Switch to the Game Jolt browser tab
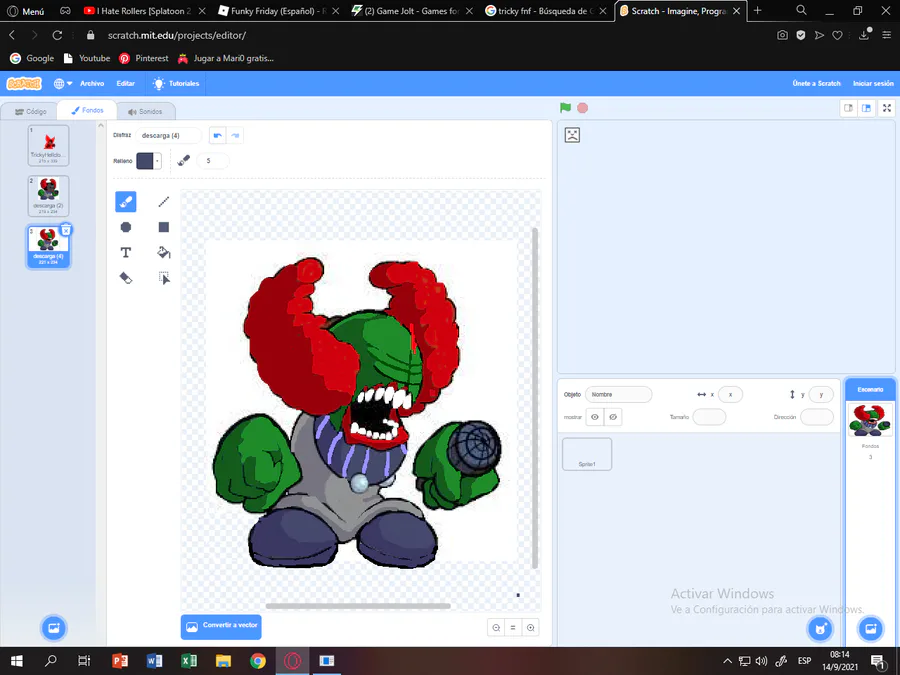The width and height of the screenshot is (900, 675). pyautogui.click(x=412, y=11)
